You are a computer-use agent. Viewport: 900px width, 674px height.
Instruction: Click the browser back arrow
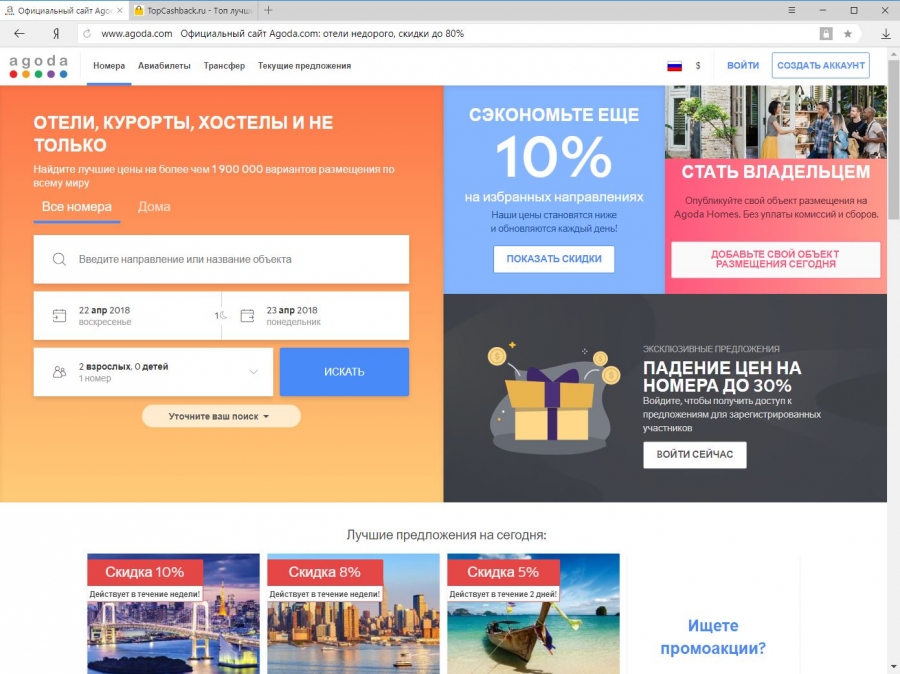coord(19,33)
